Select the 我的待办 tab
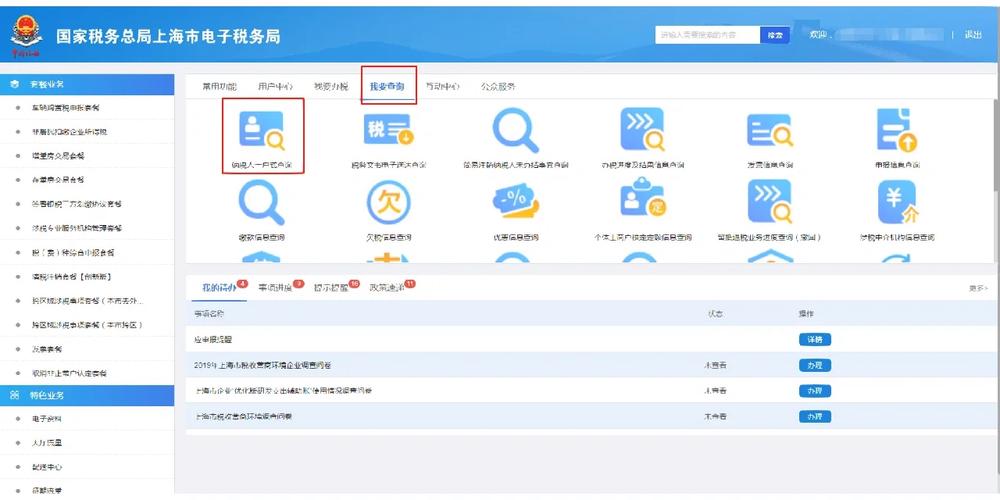This screenshot has height=500, width=1000. (220, 288)
